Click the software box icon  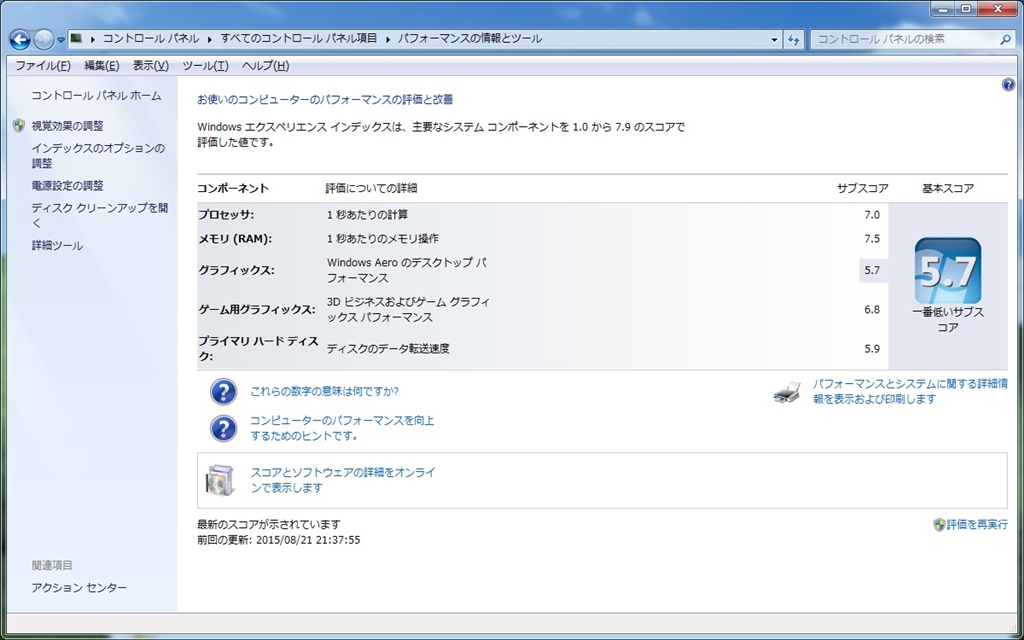[219, 480]
